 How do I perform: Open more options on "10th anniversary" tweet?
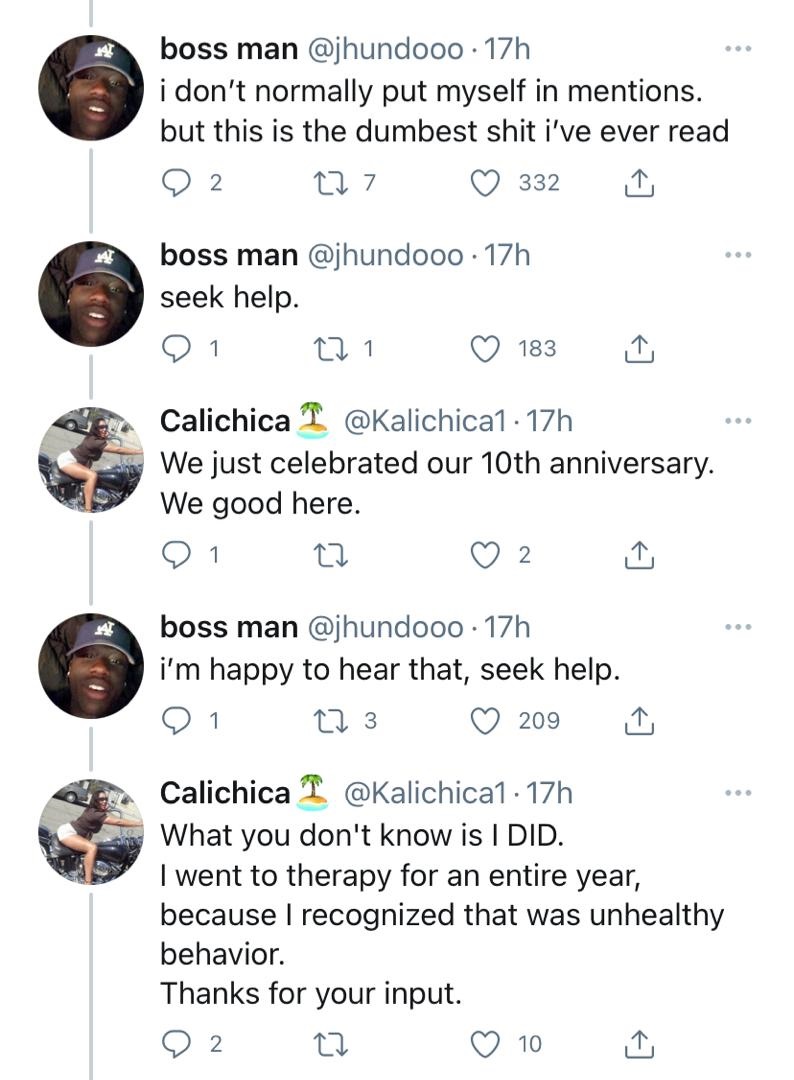click(x=738, y=421)
